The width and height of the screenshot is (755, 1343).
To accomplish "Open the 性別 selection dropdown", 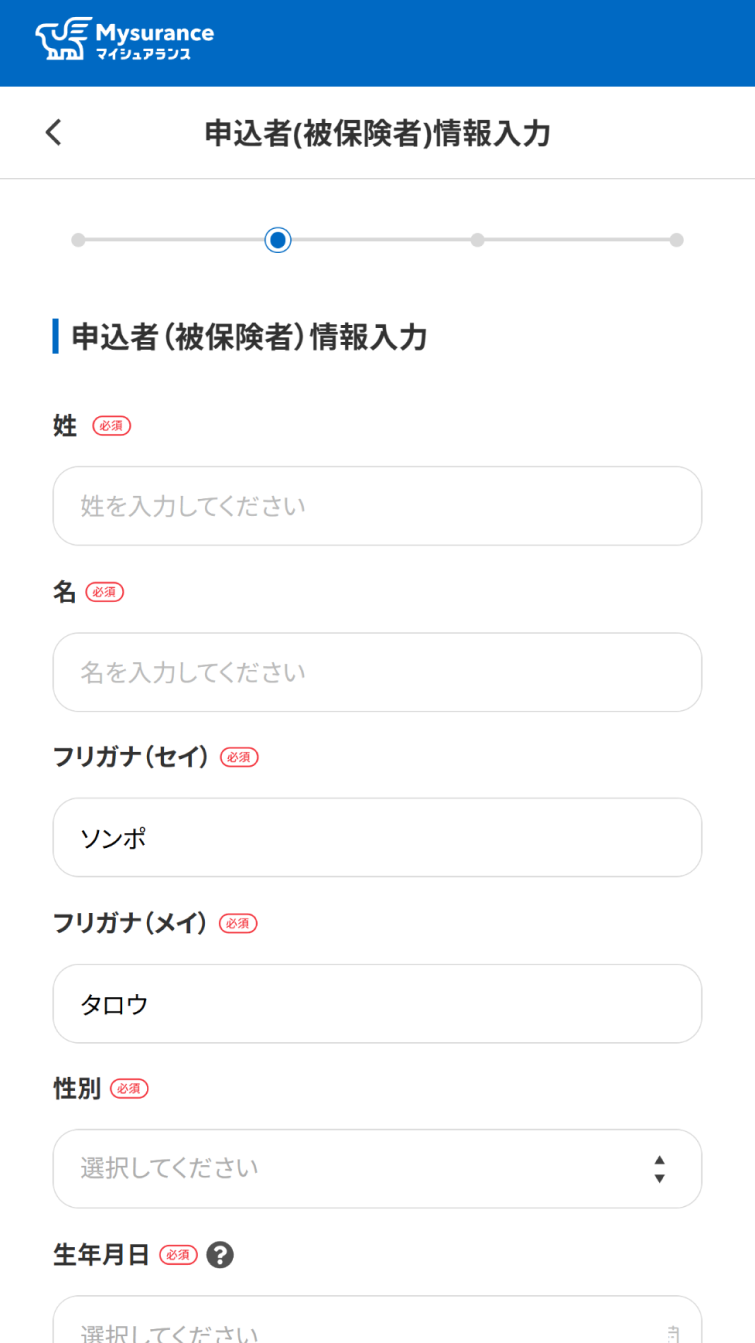I will tap(377, 1168).
